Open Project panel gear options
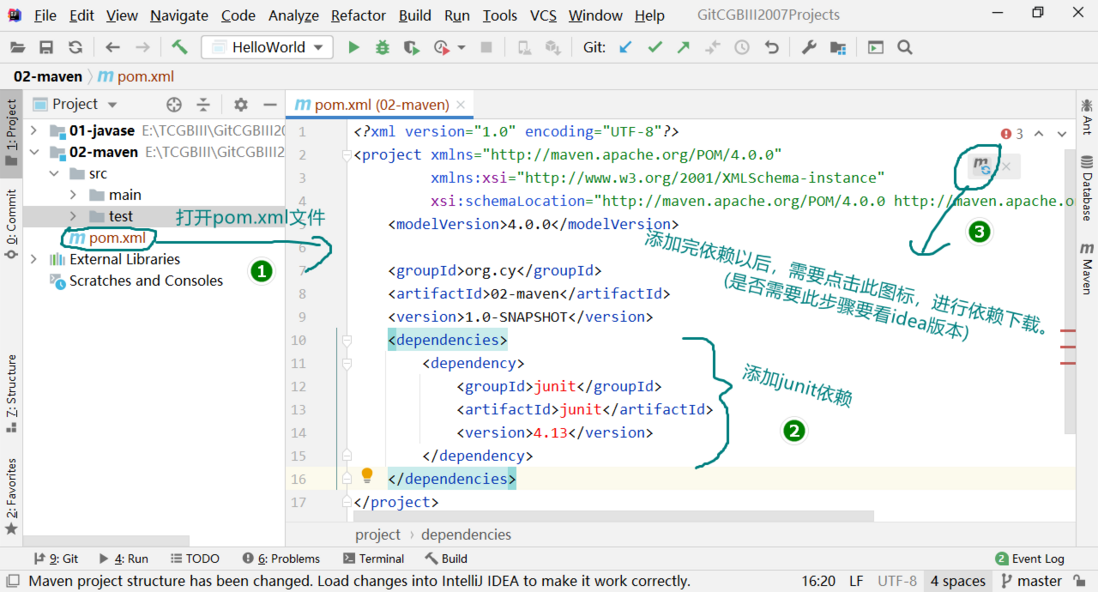The width and height of the screenshot is (1098, 592). tap(241, 104)
